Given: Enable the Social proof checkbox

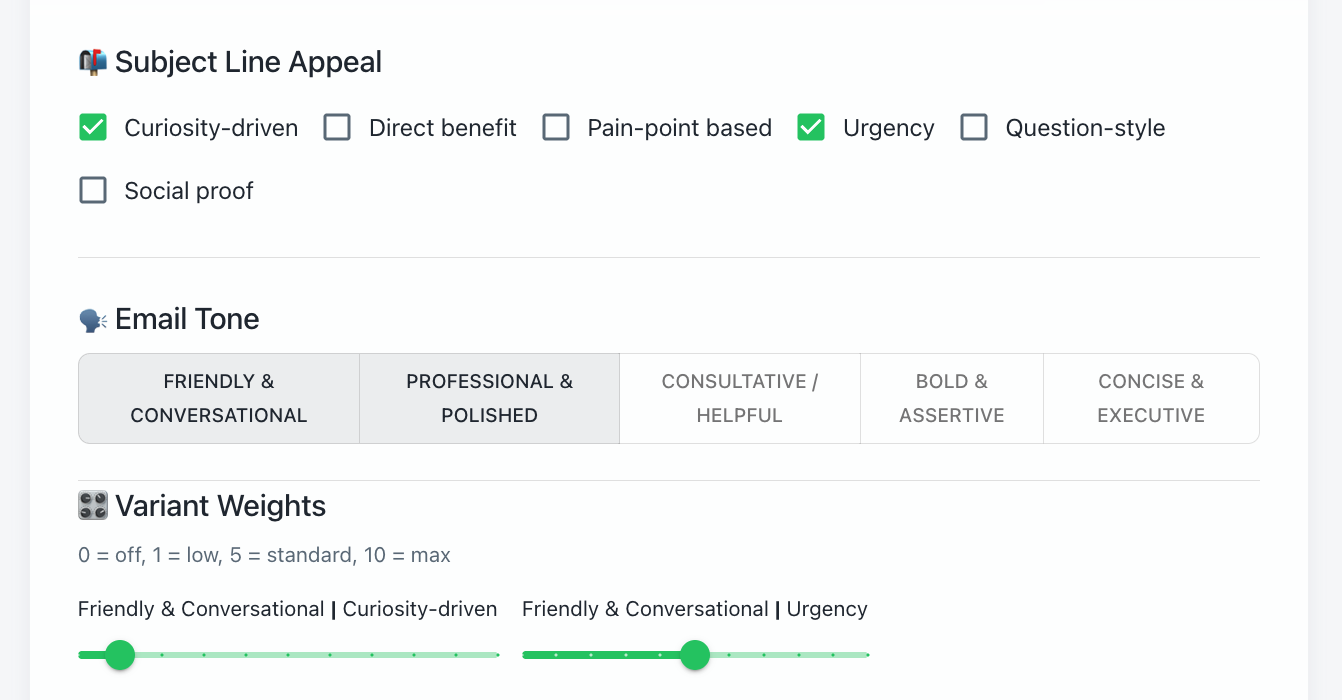Looking at the screenshot, I should pos(92,190).
